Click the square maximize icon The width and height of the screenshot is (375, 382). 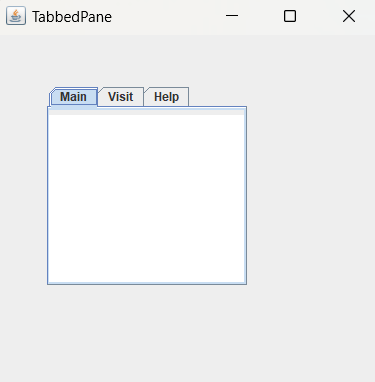click(x=290, y=16)
